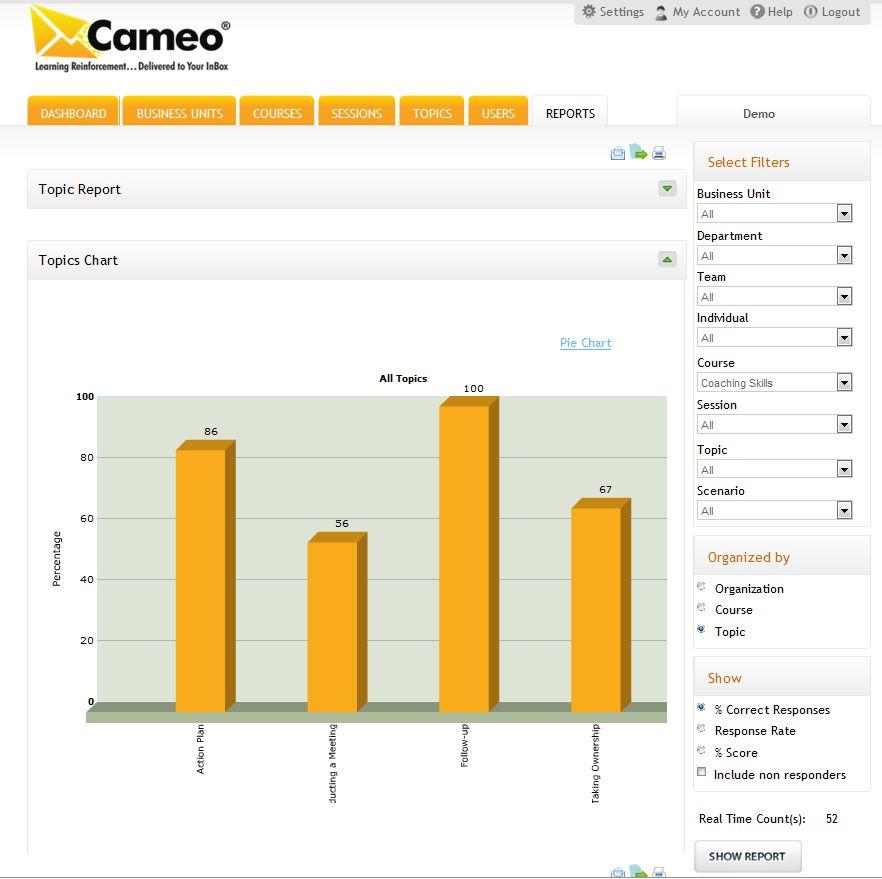Go to the Courses tab
The height and width of the screenshot is (879, 882).
(277, 113)
